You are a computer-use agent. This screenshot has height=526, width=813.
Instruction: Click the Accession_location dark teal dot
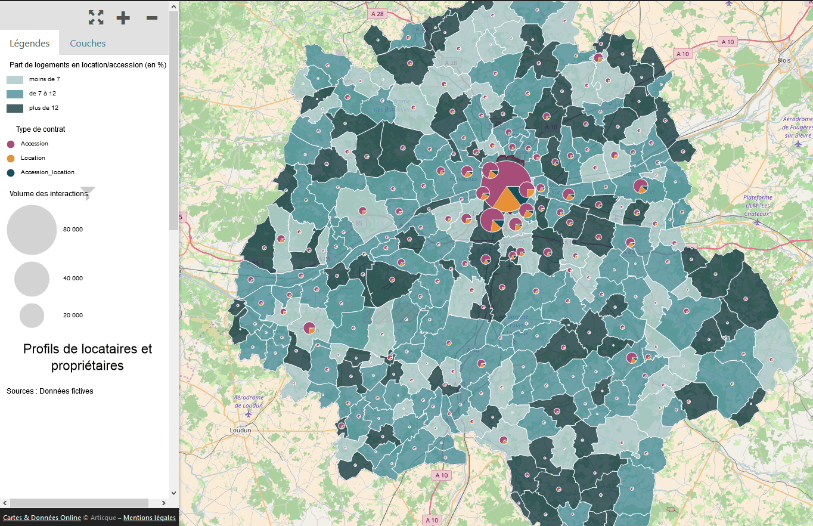[11, 172]
